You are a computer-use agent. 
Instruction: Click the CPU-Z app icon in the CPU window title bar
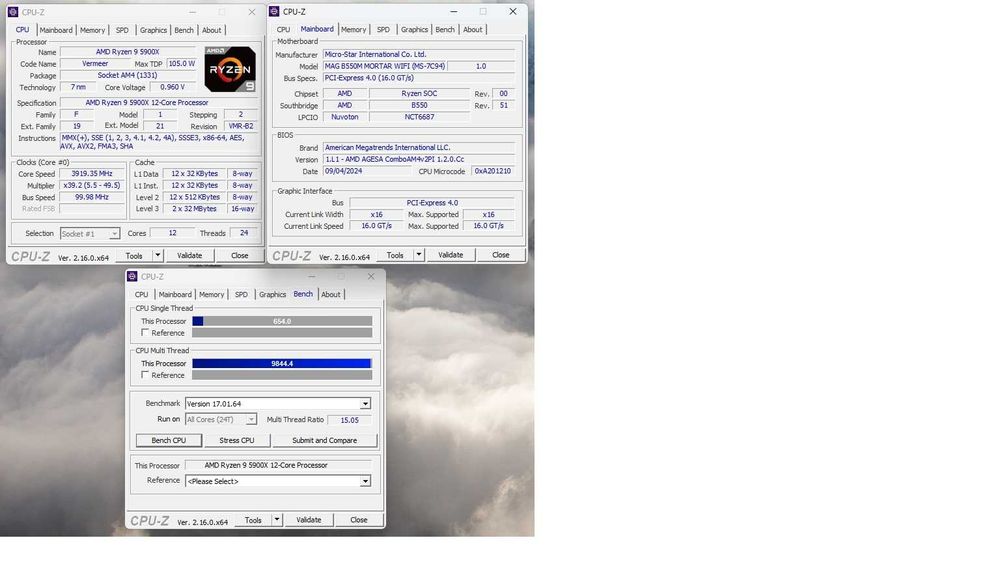click(x=13, y=12)
